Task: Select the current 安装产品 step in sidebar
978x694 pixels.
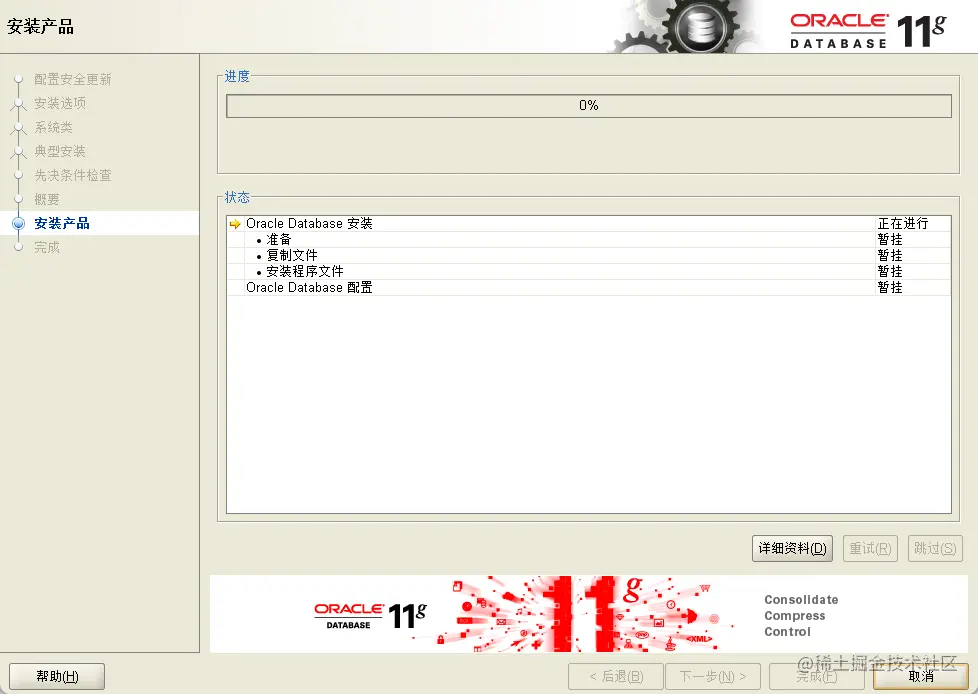Action: click(x=62, y=223)
